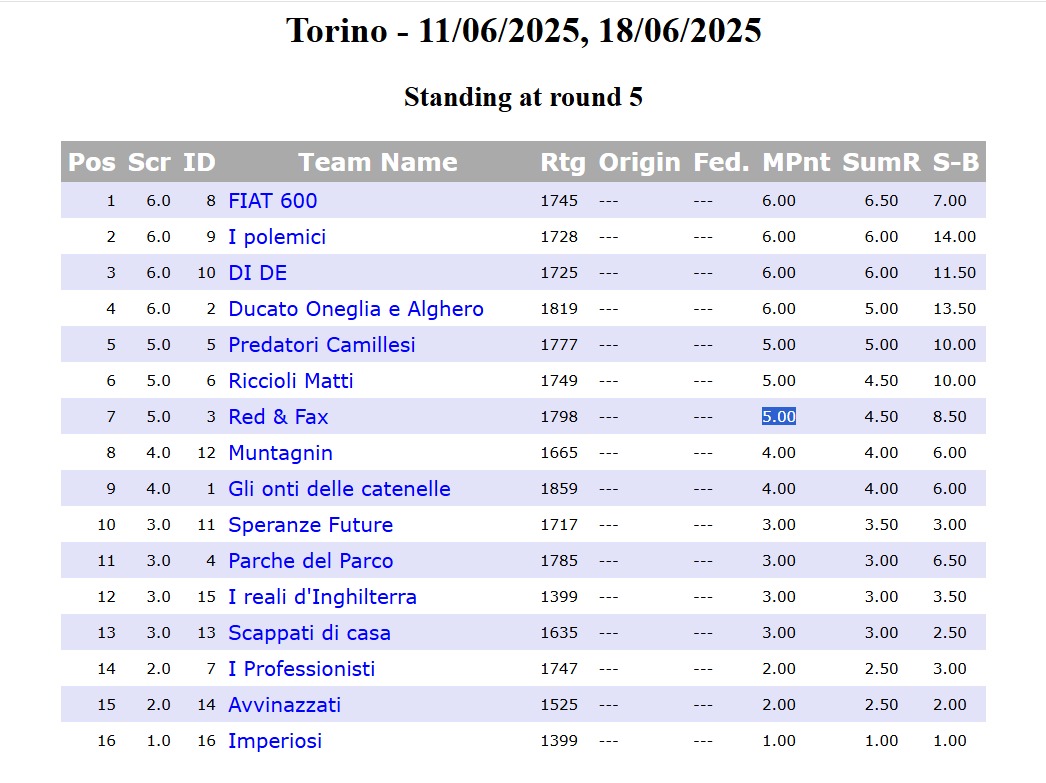Open Ducato Oneglia e Alghero team page
The height and width of the screenshot is (783, 1046).
356,309
